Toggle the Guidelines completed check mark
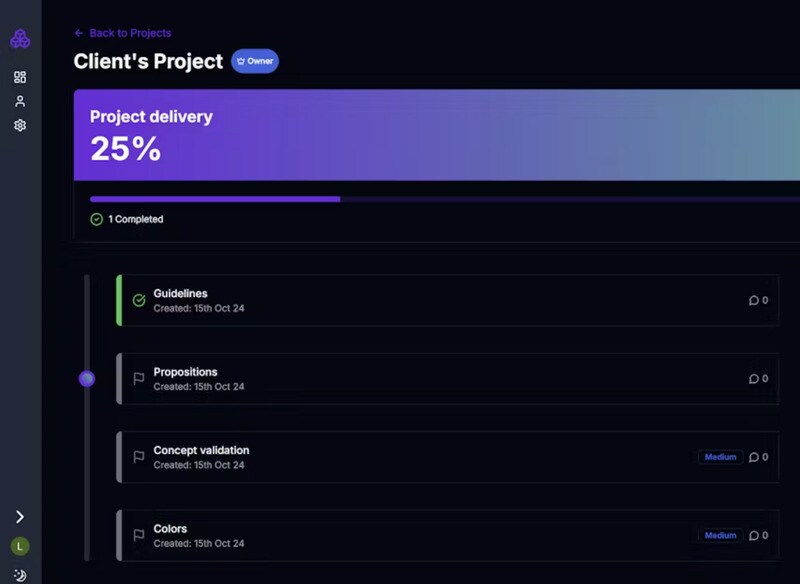 point(139,300)
